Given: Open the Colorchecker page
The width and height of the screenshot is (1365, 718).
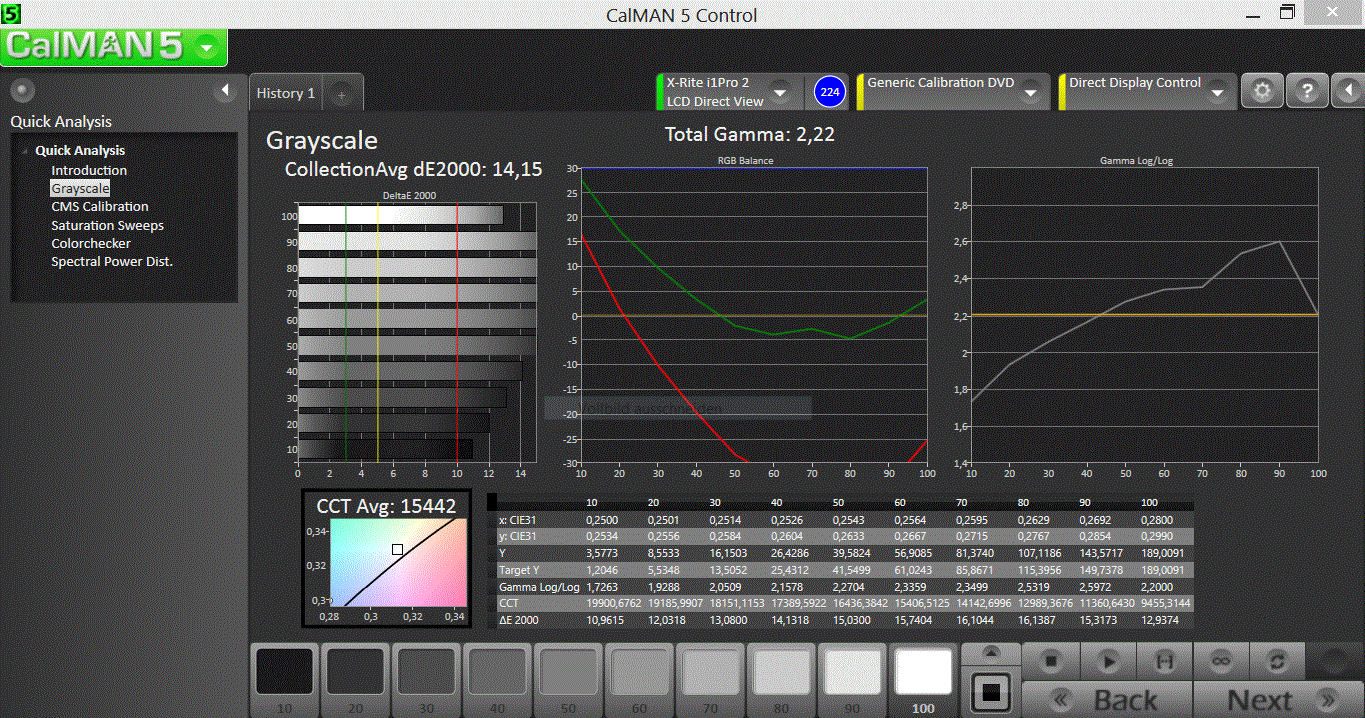Looking at the screenshot, I should point(91,243).
